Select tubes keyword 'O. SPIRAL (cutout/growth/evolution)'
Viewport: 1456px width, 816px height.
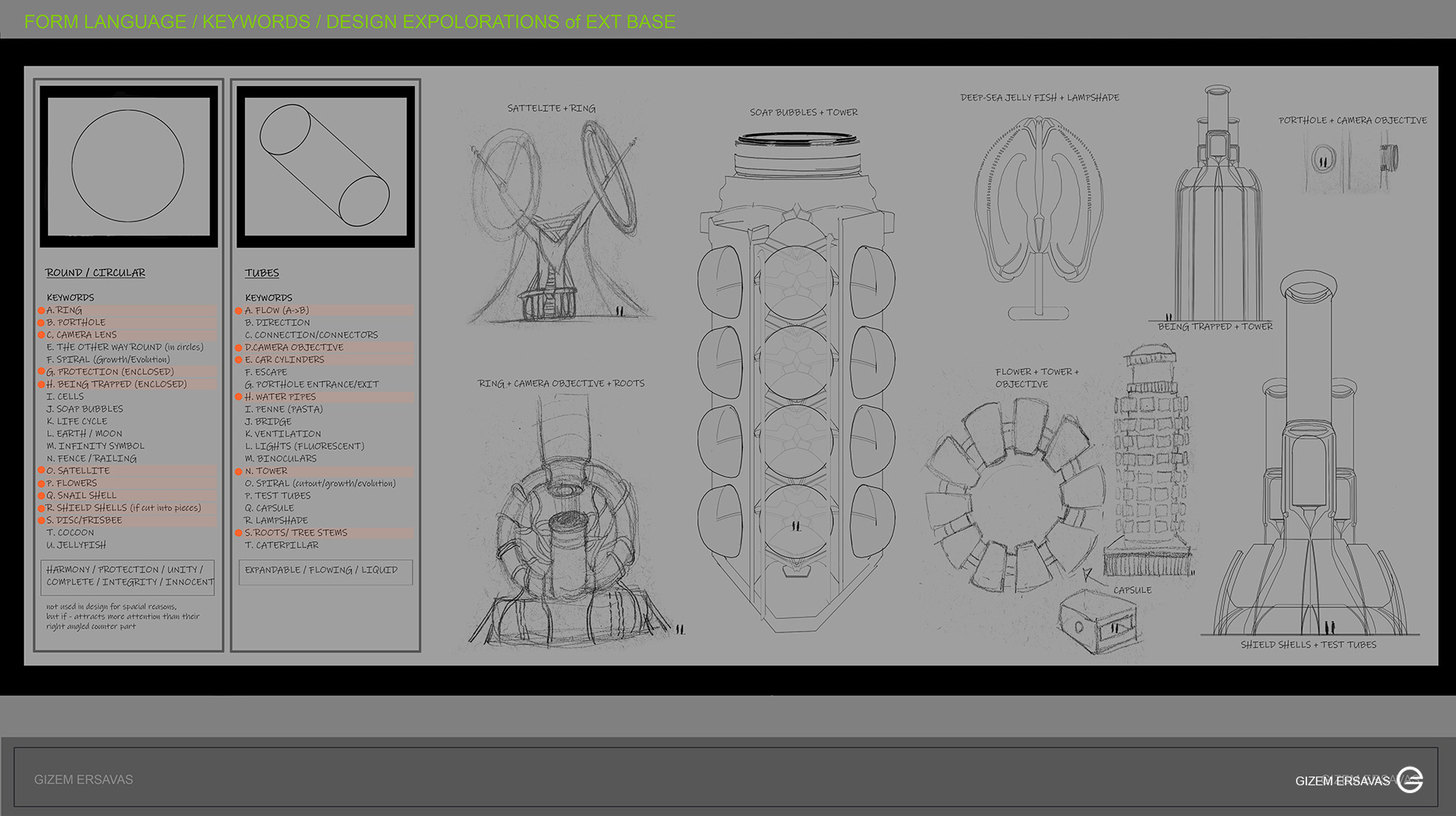coord(320,484)
